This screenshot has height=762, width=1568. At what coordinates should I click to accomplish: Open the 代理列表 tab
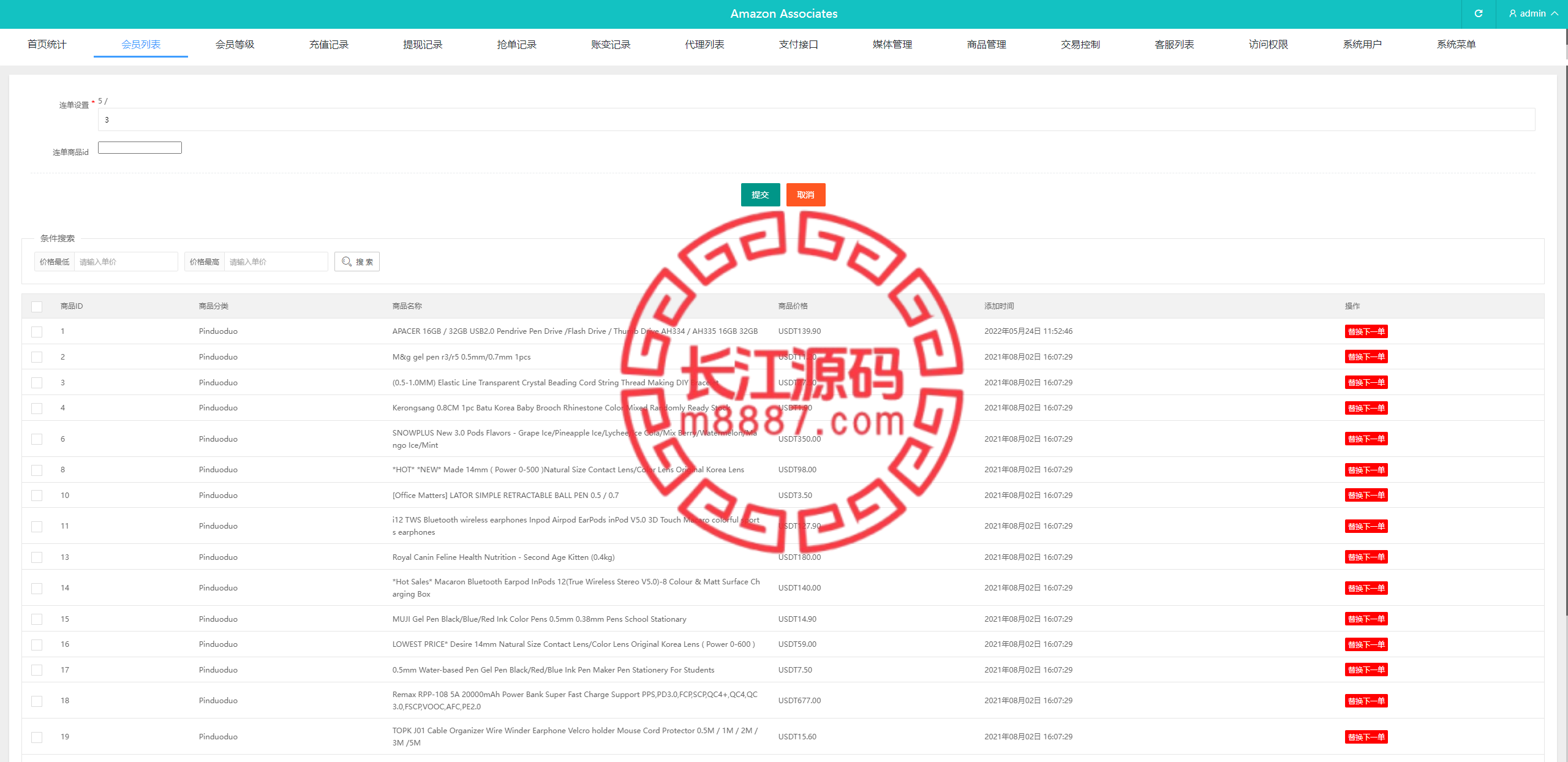pos(704,44)
